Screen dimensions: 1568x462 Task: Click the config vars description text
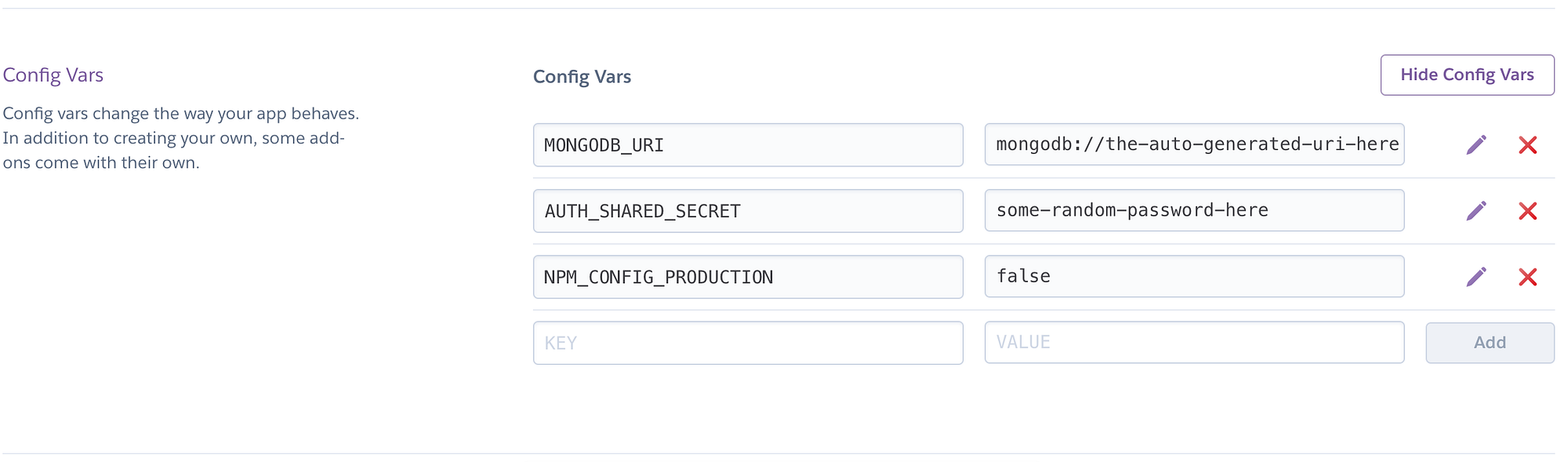pos(180,114)
